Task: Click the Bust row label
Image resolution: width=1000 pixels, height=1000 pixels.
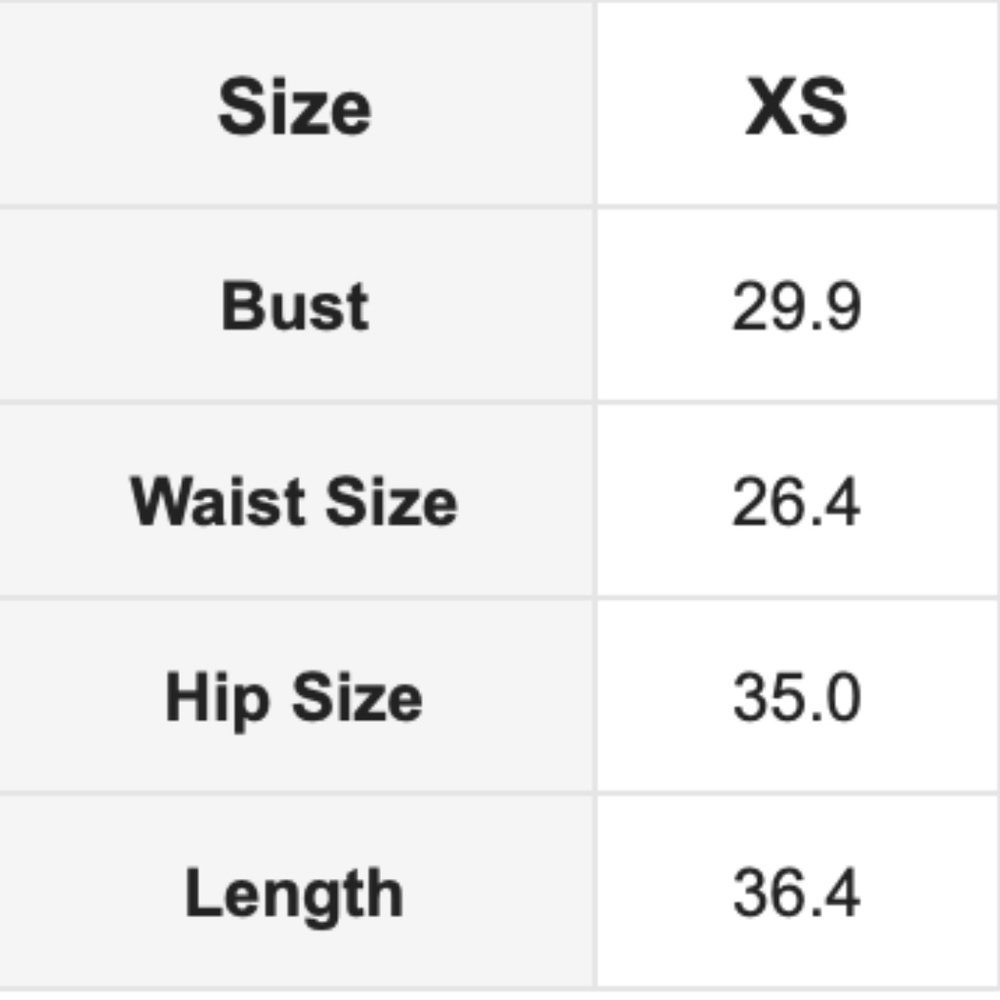Action: [295, 305]
